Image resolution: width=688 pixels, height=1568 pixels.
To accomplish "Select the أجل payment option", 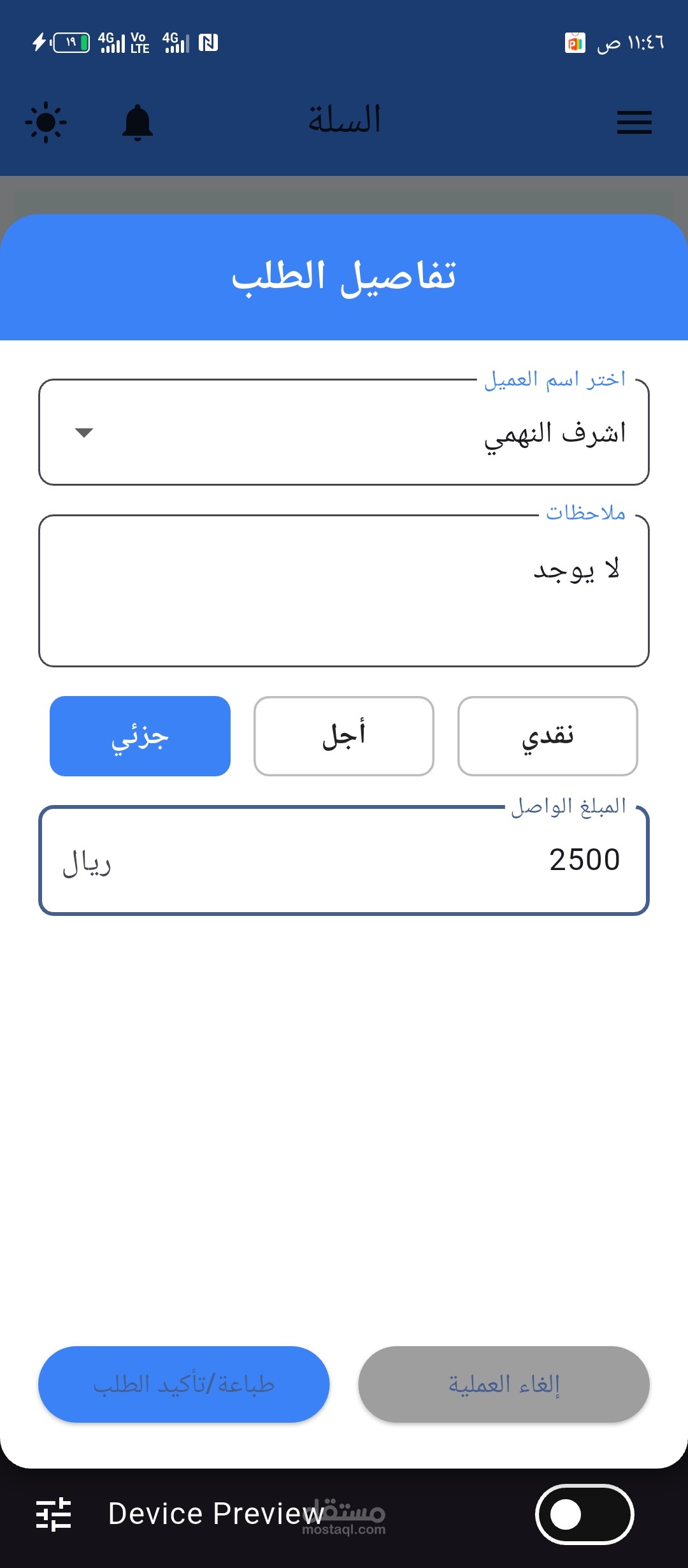I will (344, 736).
